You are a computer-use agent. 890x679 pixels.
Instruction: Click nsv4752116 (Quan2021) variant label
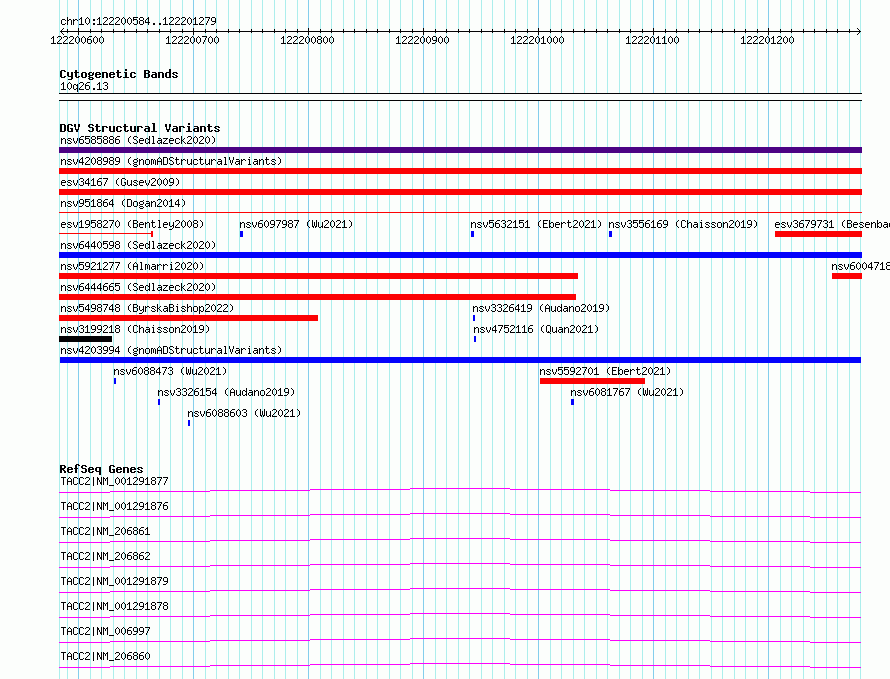536,329
